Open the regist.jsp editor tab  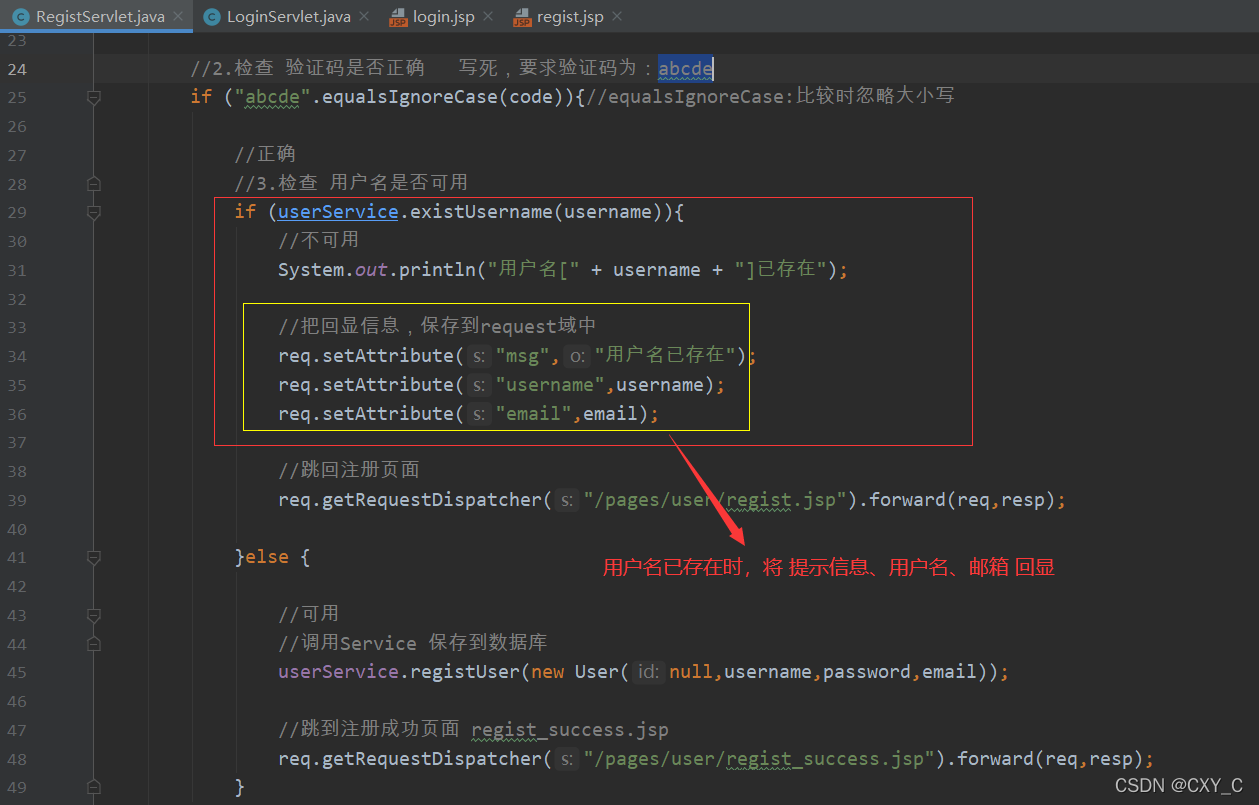(570, 17)
